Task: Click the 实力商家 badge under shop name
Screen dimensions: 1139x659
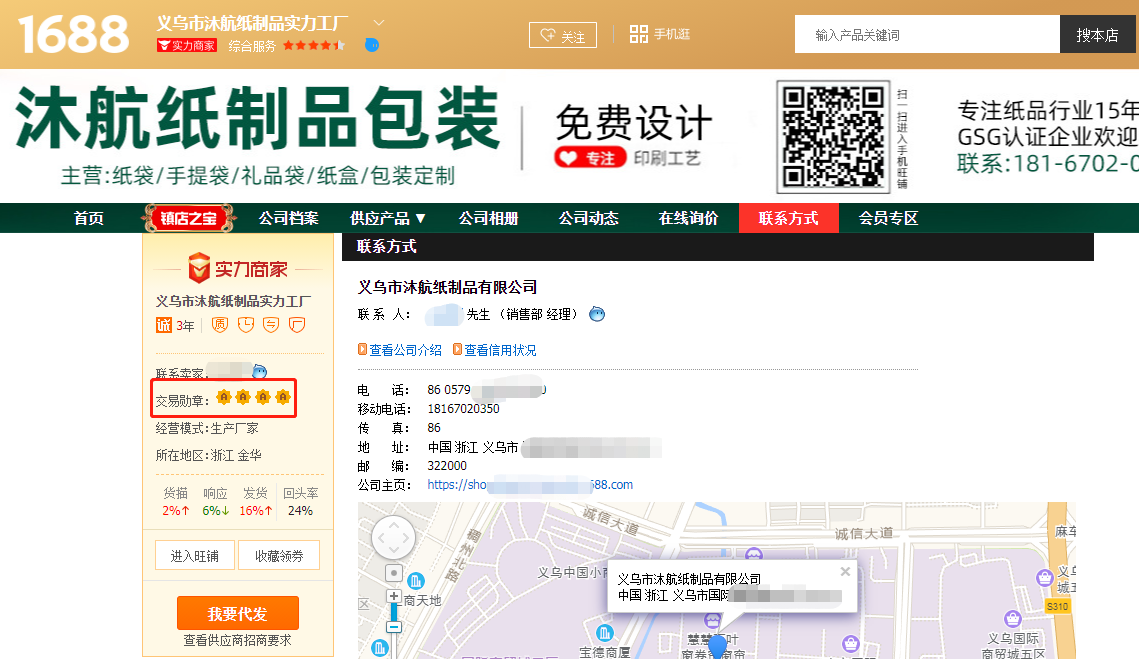Action: 187,46
